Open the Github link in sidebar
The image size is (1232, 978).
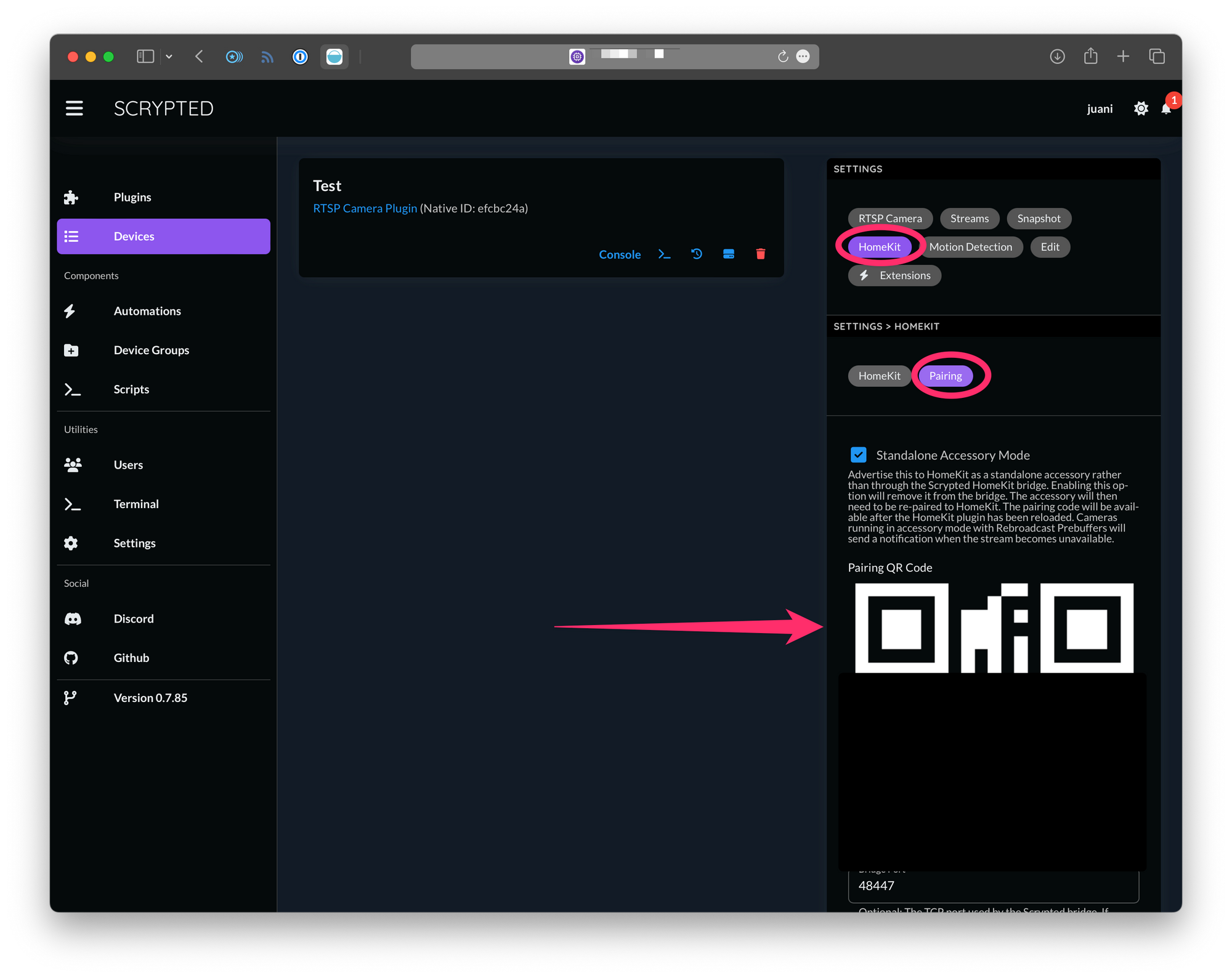pos(163,658)
